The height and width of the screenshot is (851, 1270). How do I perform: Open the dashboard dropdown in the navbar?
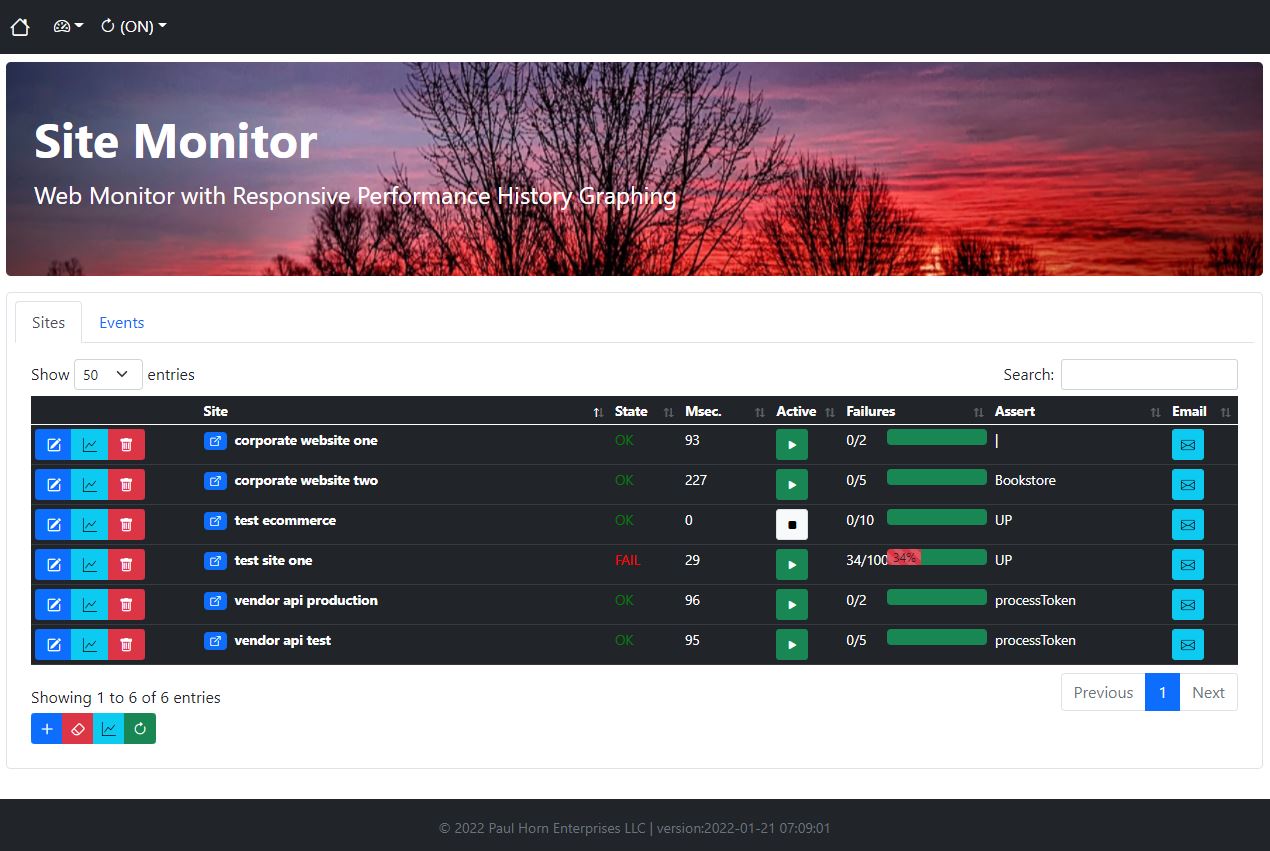pos(67,26)
